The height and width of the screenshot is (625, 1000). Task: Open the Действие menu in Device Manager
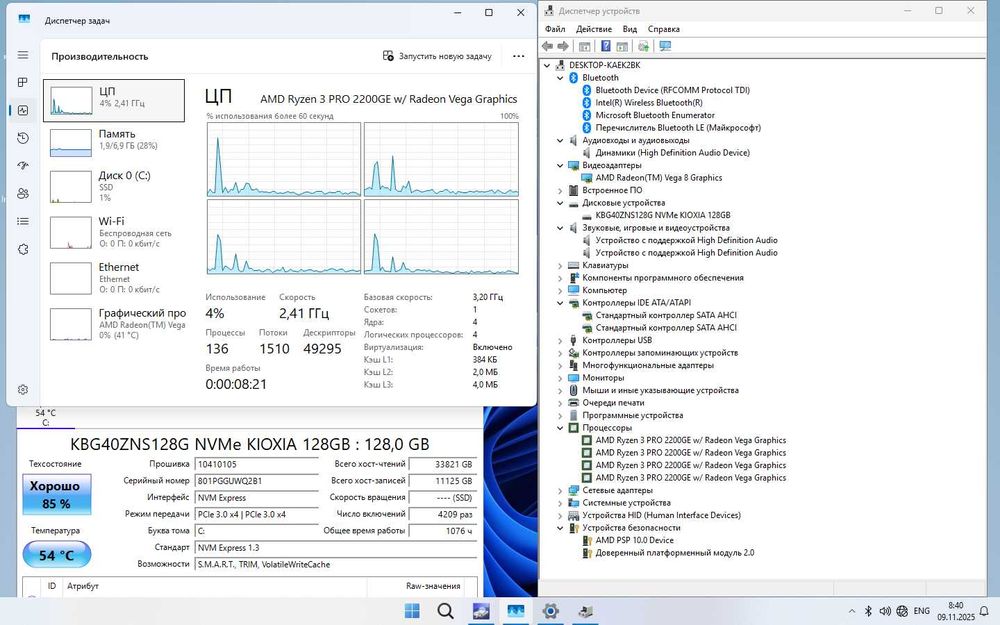[x=594, y=29]
